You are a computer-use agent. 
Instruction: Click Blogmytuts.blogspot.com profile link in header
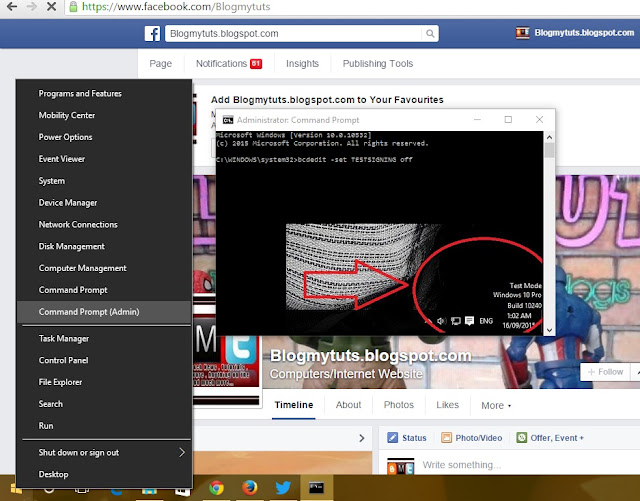pyautogui.click(x=584, y=33)
